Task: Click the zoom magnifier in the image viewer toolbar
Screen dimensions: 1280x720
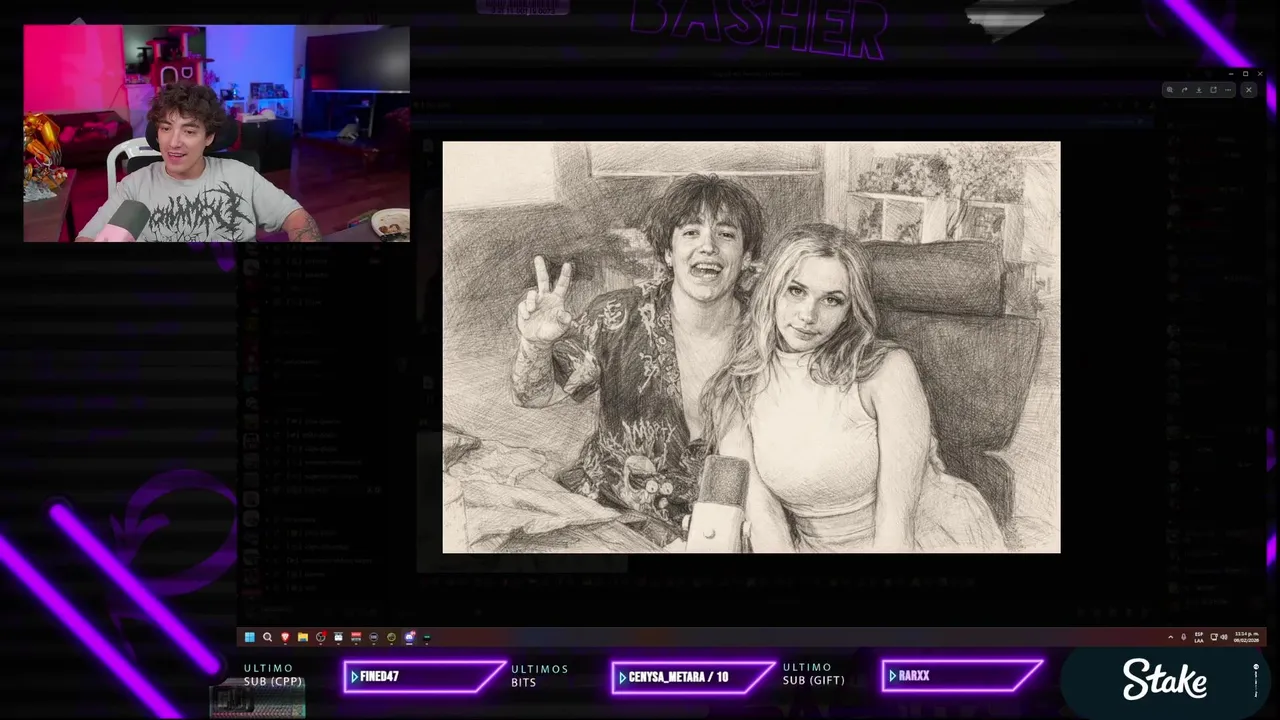Action: pos(1170,90)
